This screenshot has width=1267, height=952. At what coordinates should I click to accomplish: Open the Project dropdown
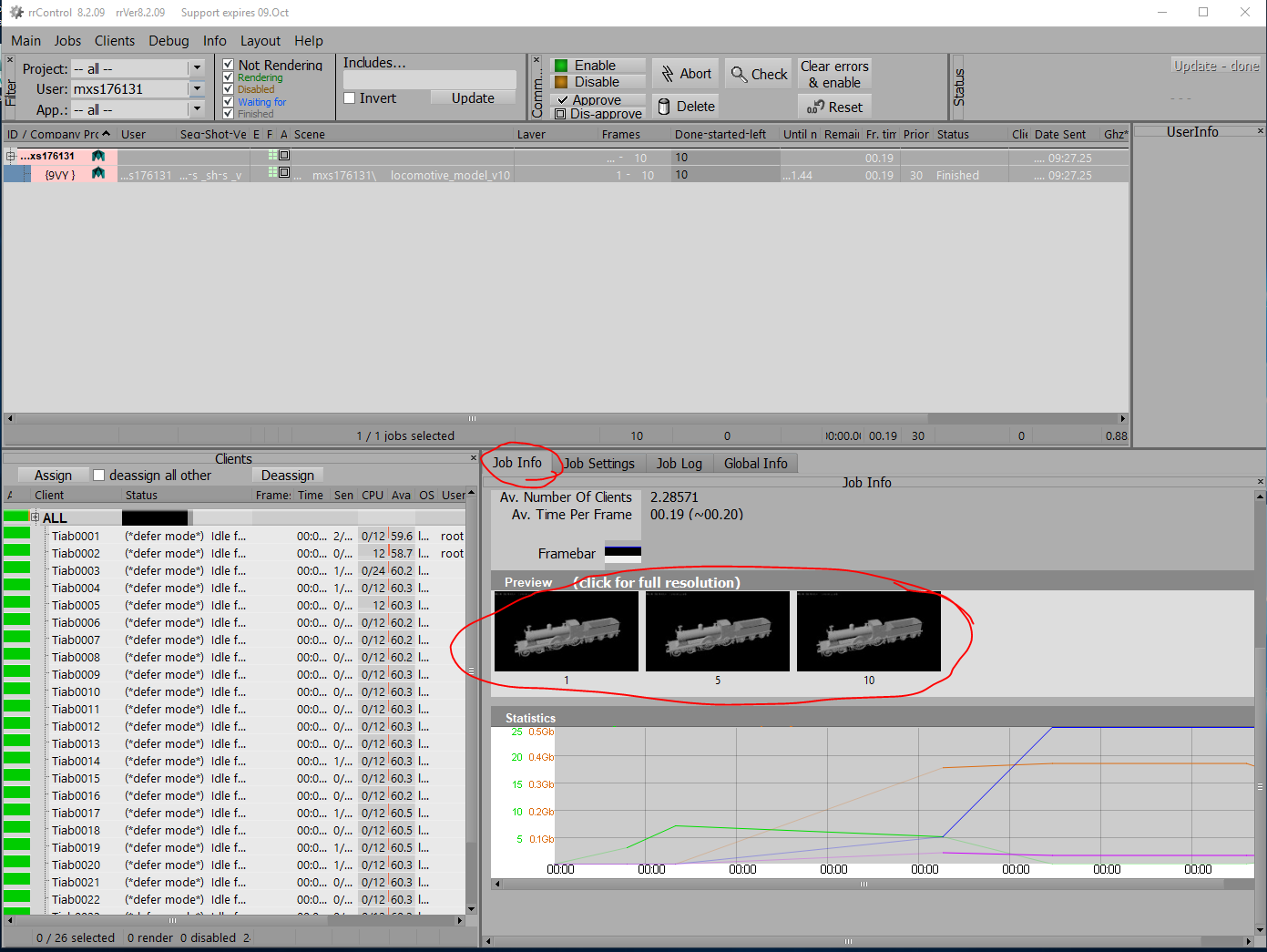(197, 68)
